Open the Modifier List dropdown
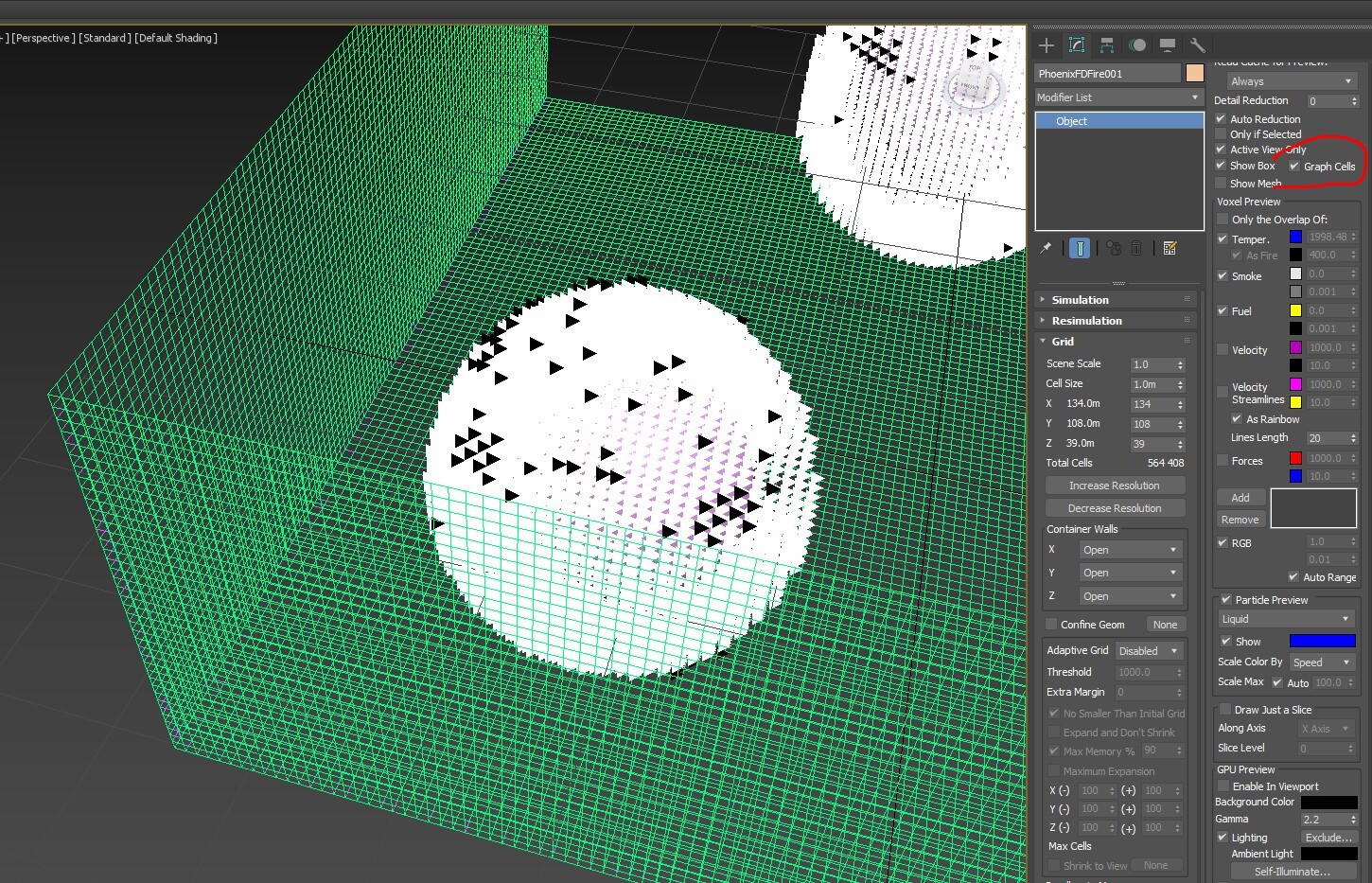 pos(1118,97)
